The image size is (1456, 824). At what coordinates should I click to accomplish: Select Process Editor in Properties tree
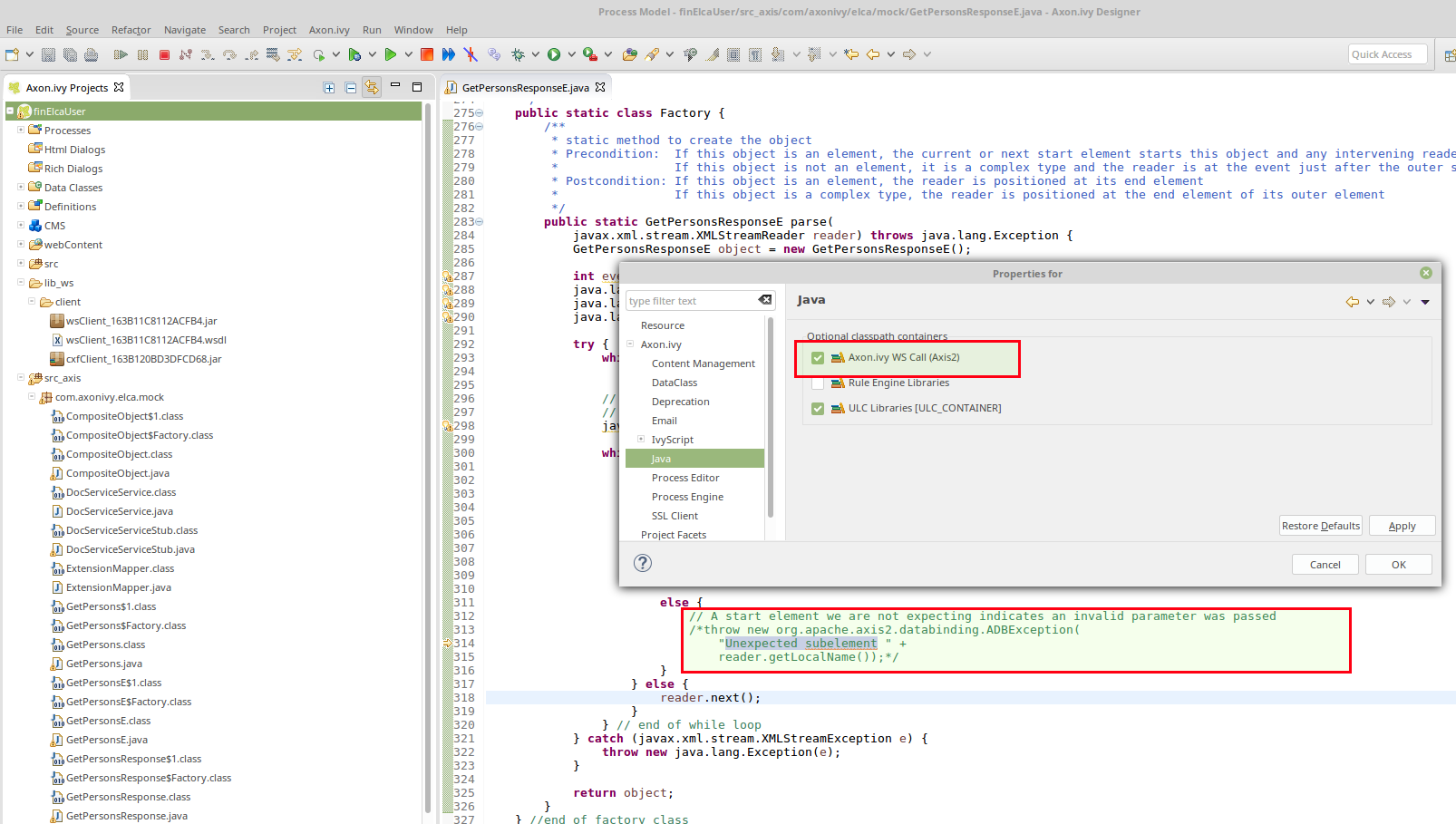coord(685,478)
